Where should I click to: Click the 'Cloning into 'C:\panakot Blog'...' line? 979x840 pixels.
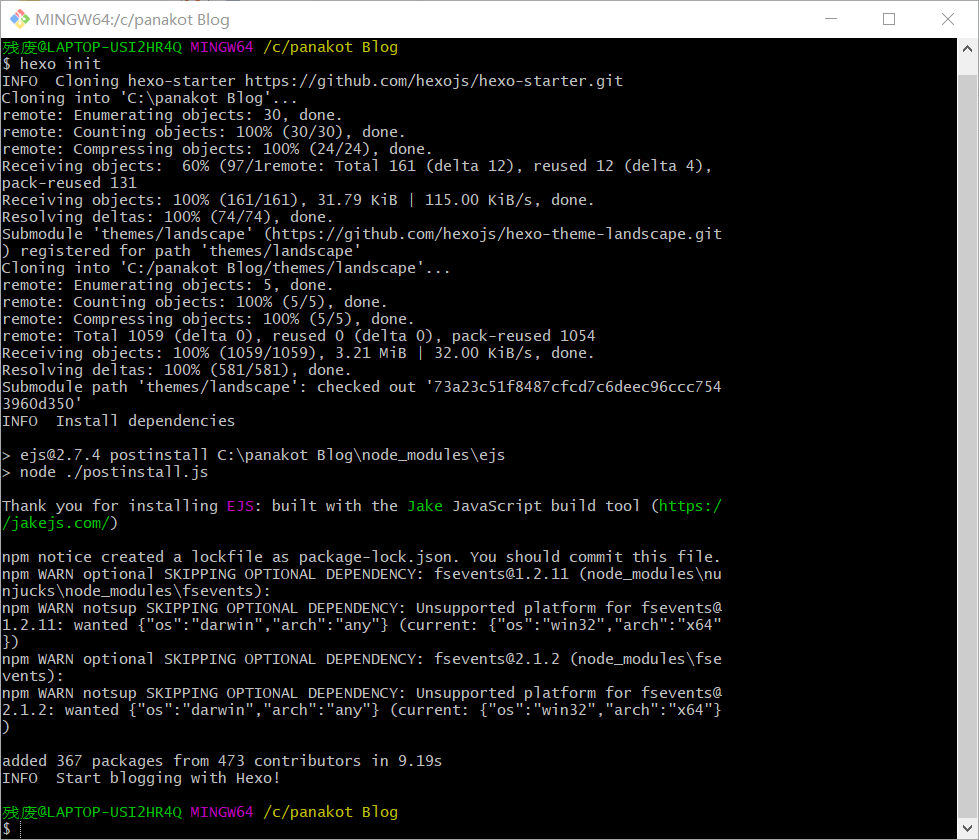(x=149, y=98)
